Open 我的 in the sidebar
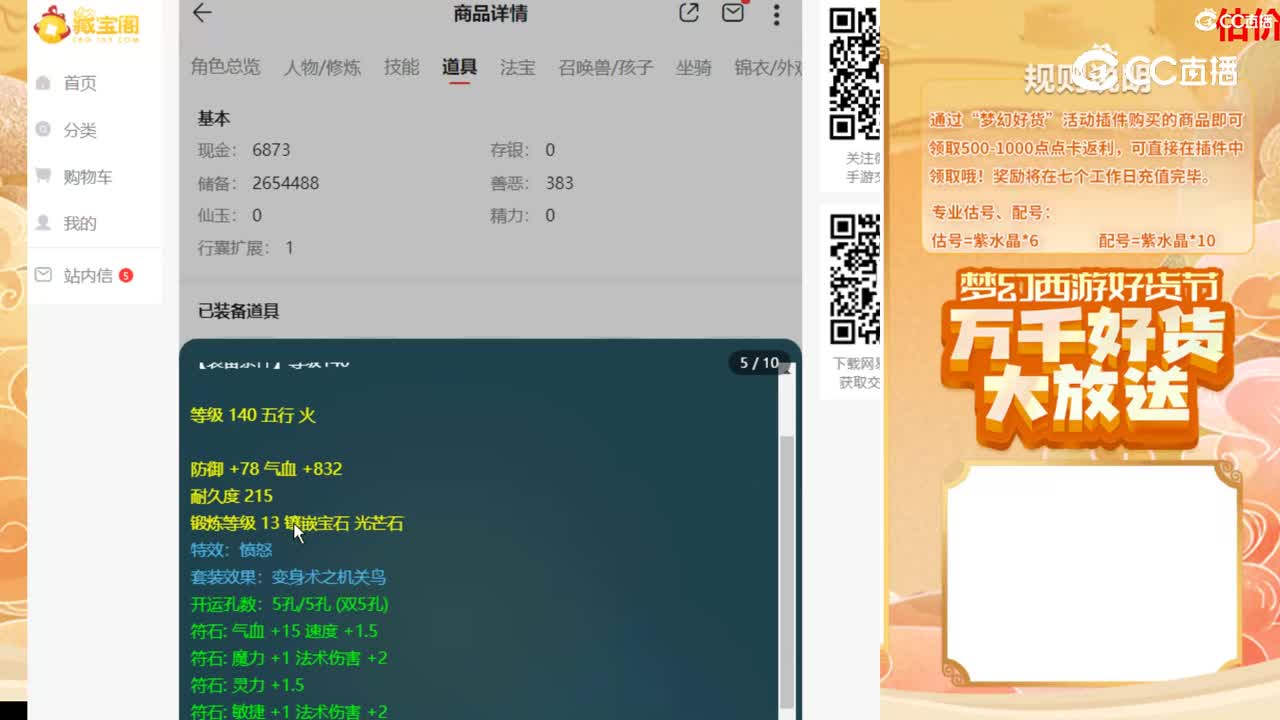The width and height of the screenshot is (1280, 720). (x=80, y=224)
